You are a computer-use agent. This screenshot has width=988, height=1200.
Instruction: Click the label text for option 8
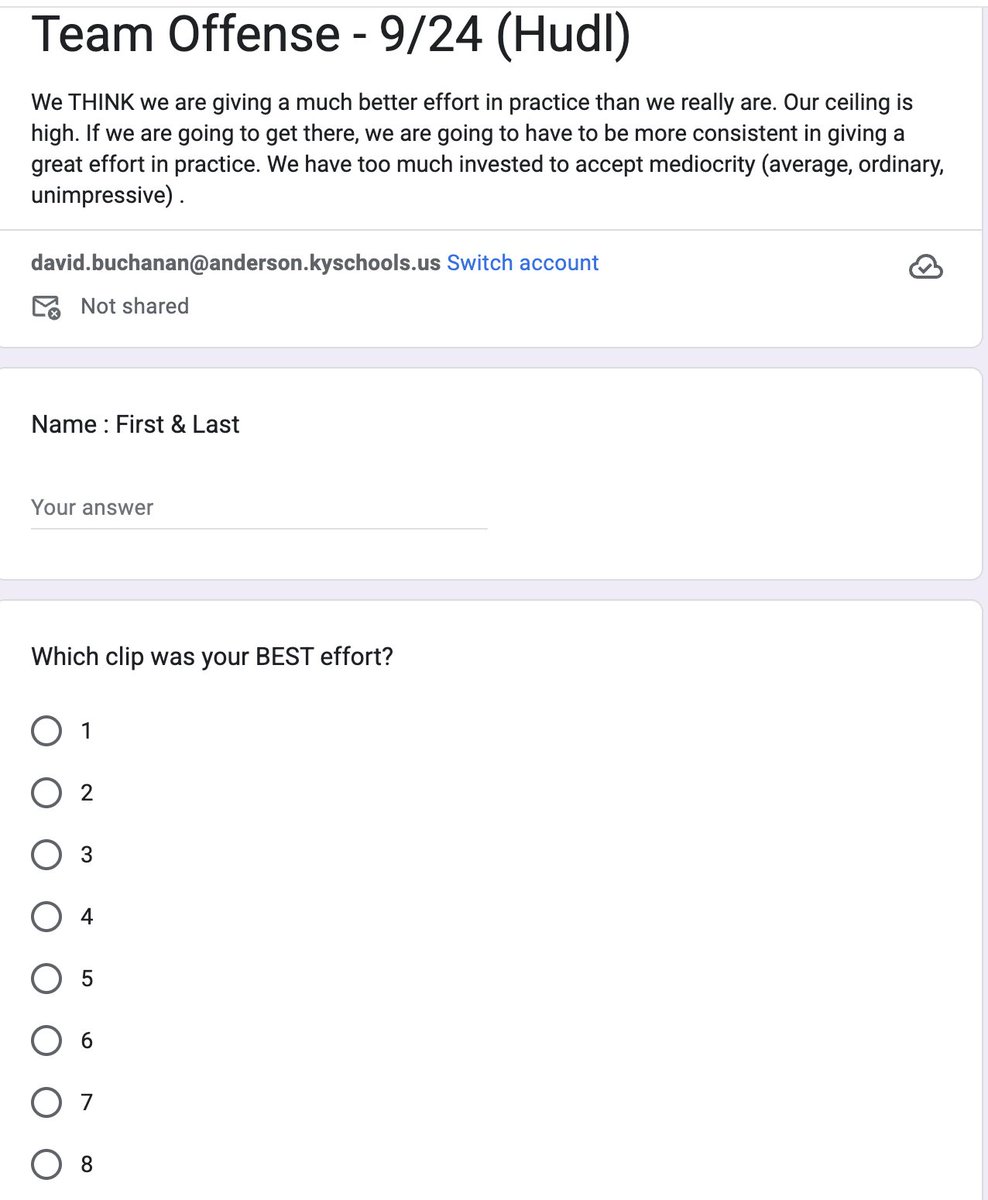(x=86, y=1165)
